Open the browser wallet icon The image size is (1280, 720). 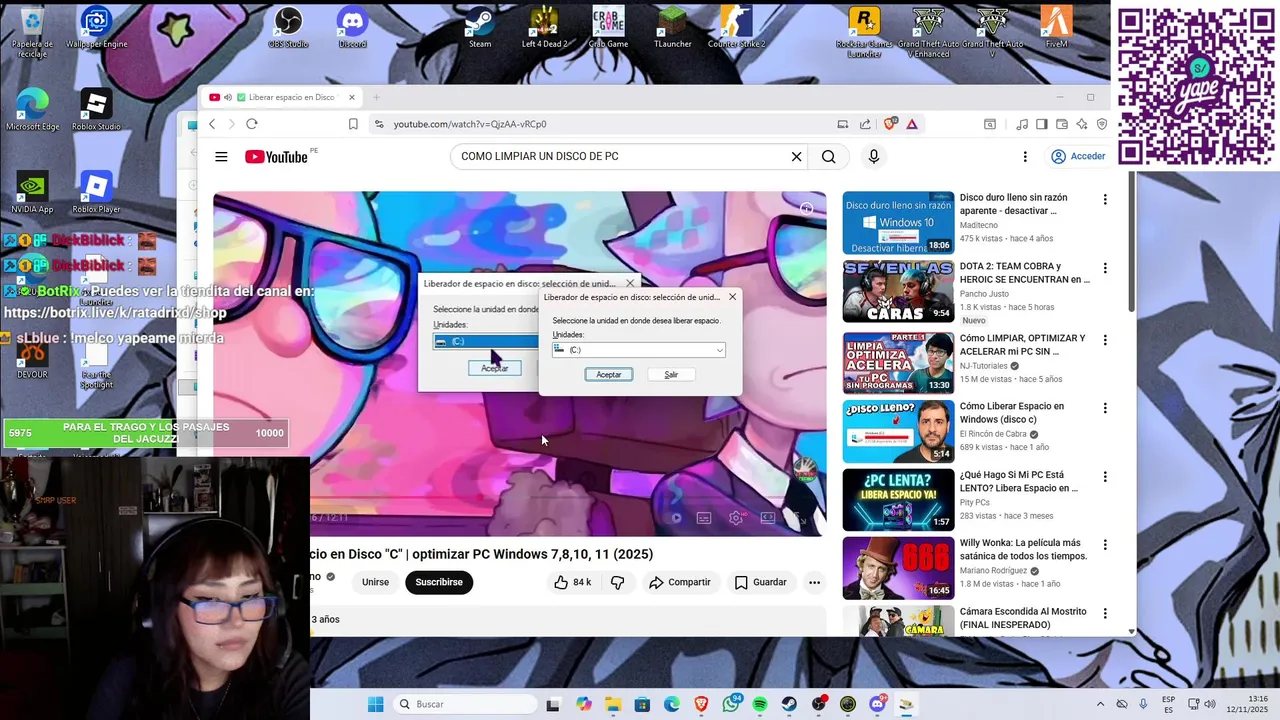(x=1061, y=124)
